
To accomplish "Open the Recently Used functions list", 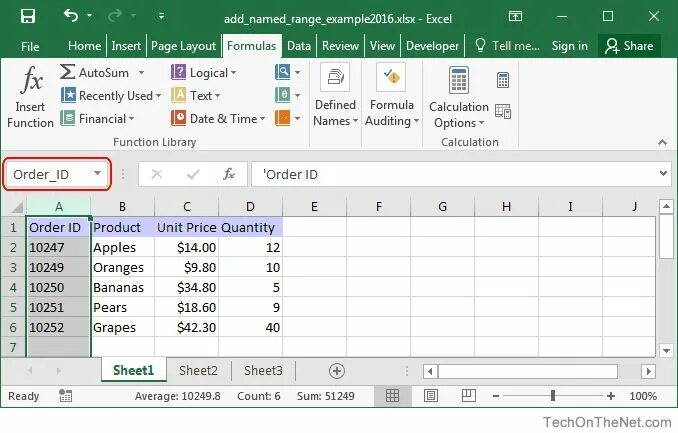I will pos(111,96).
